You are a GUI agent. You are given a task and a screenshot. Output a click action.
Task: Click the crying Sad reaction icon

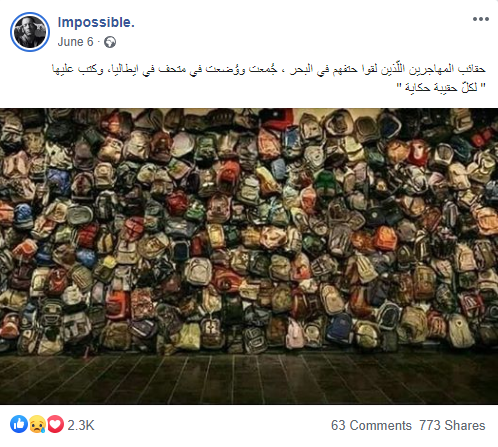point(37,424)
